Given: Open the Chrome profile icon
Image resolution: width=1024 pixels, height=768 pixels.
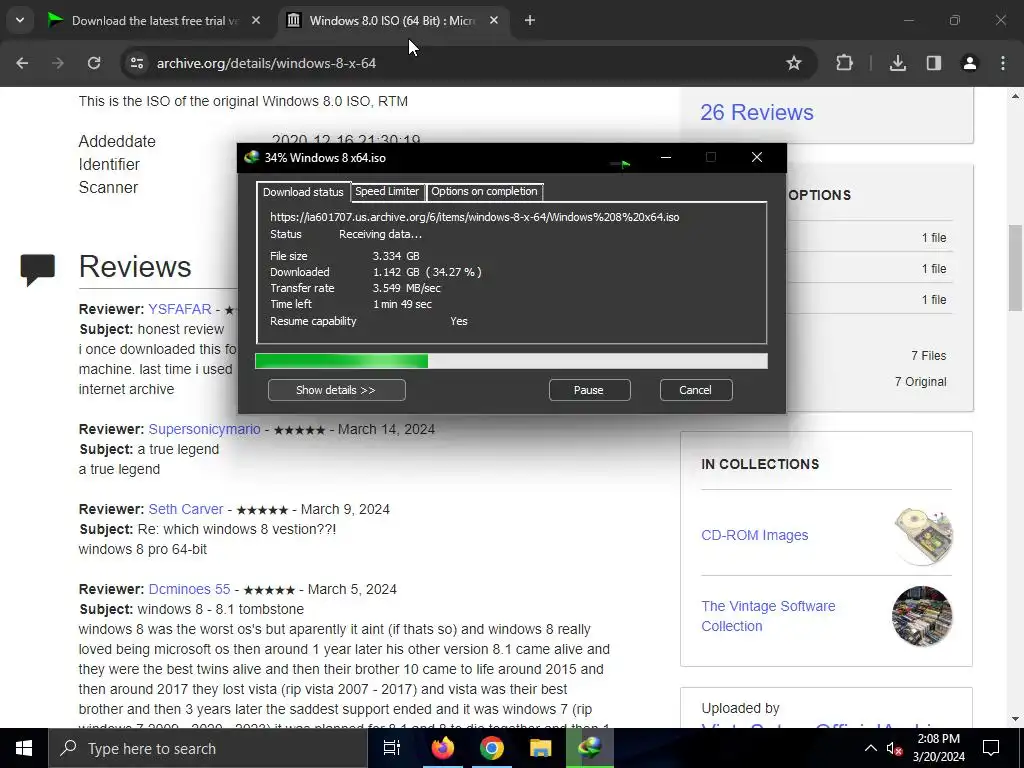Looking at the screenshot, I should (x=970, y=63).
